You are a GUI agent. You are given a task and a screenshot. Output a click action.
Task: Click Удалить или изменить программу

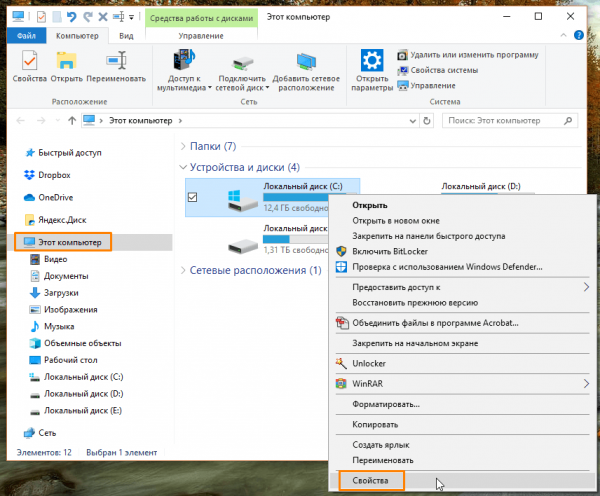468,55
